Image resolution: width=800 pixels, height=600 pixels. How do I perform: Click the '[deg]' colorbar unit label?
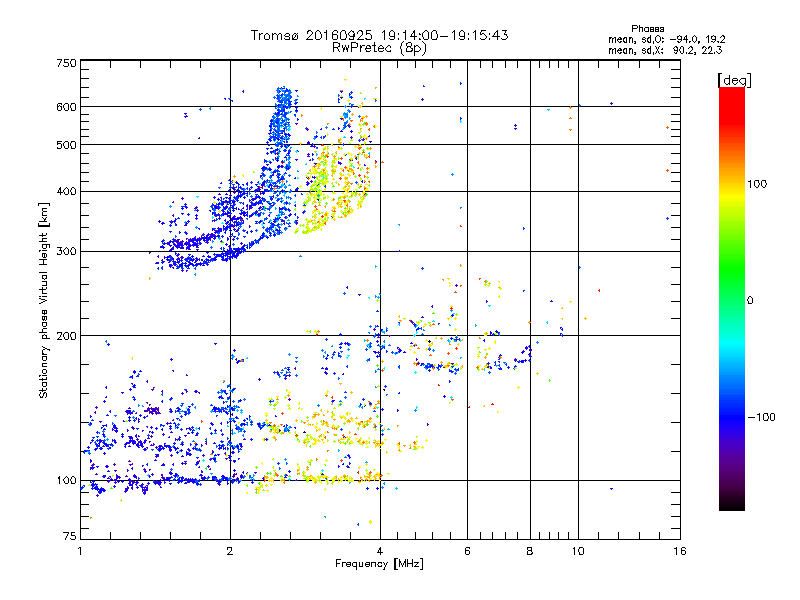click(734, 80)
